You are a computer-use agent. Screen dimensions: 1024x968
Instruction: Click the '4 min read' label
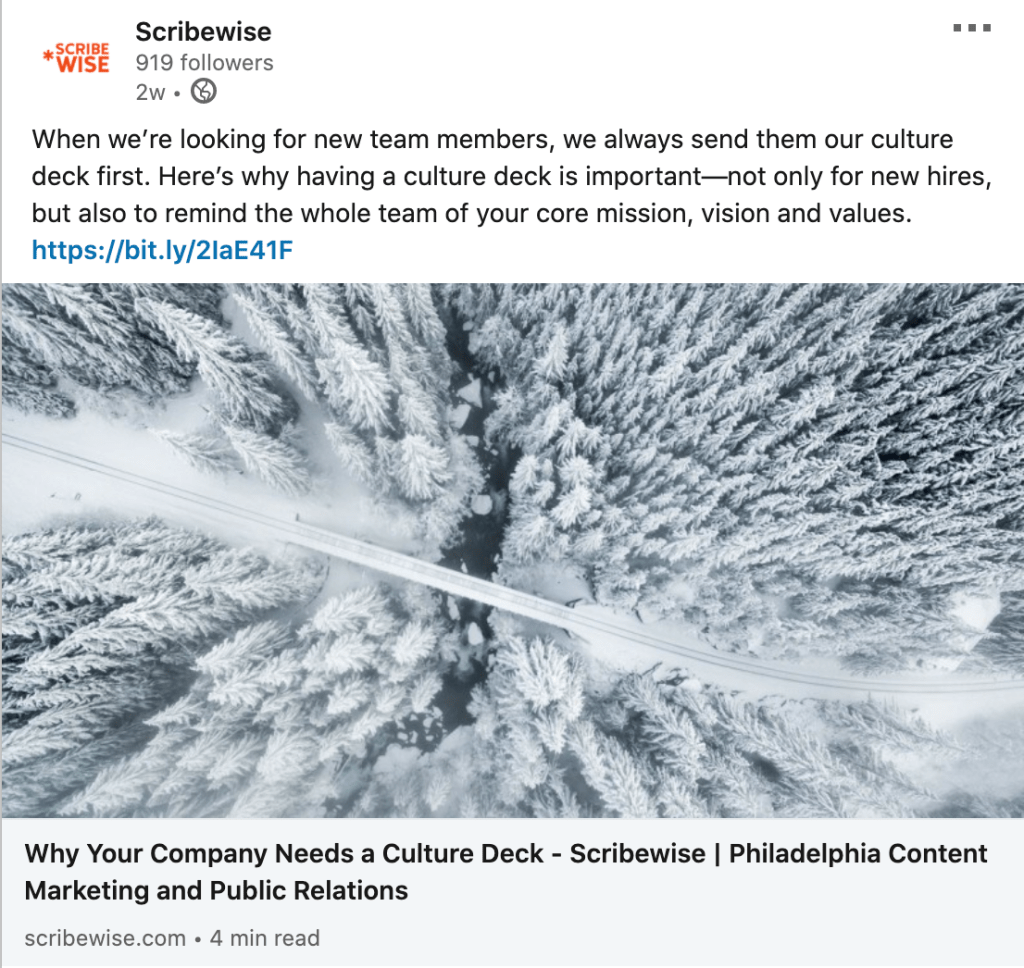point(264,938)
